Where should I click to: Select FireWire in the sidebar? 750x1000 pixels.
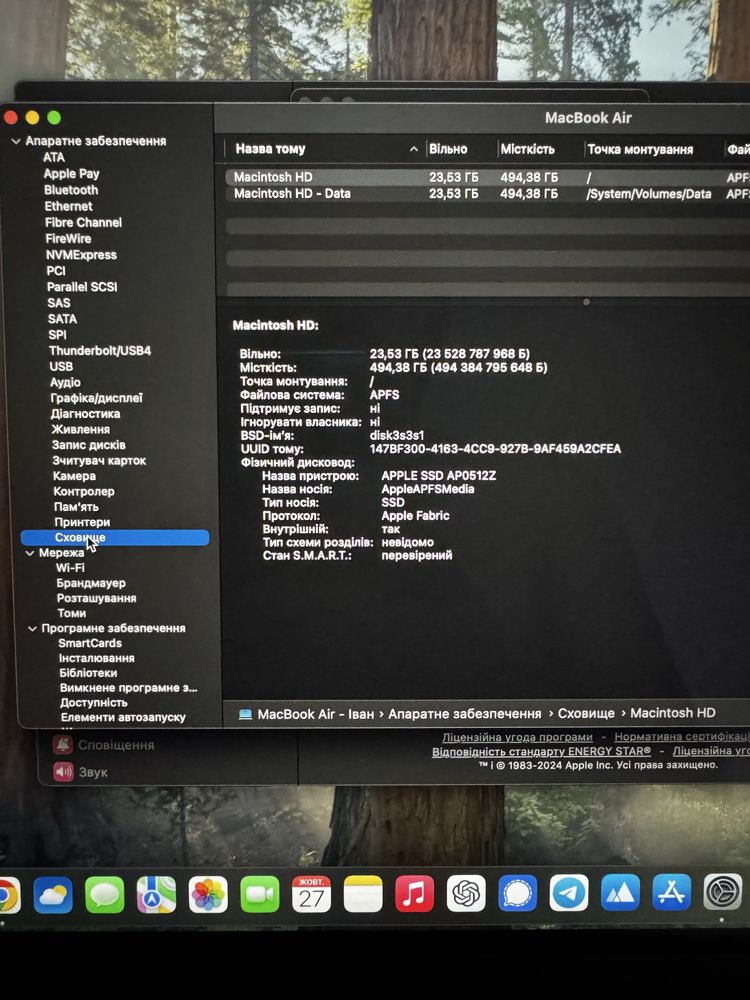click(68, 239)
